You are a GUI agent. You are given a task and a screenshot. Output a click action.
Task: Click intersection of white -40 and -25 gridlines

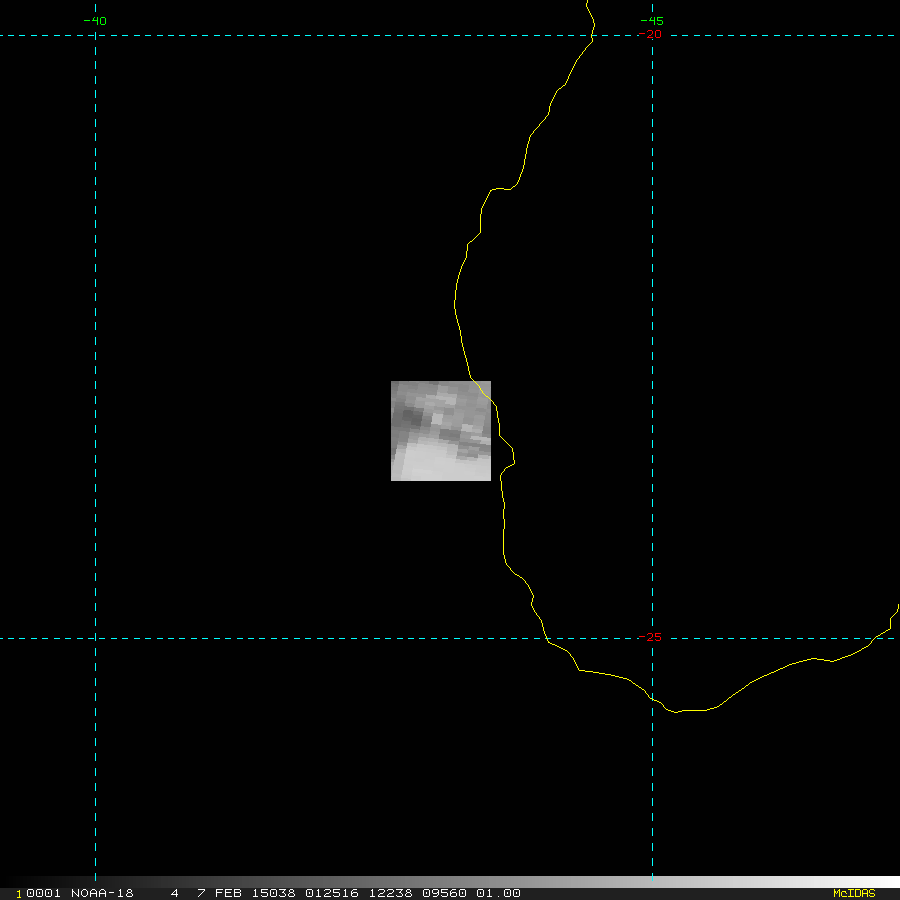95,638
